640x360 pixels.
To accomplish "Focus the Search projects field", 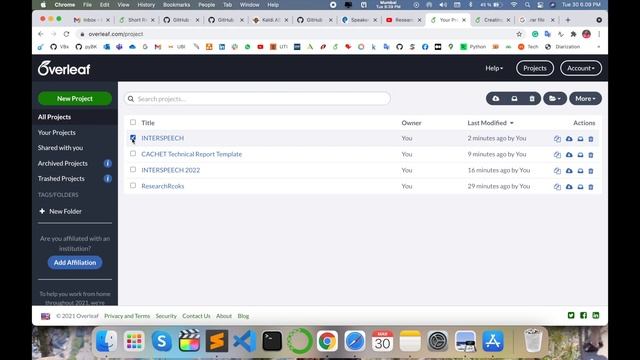I will (x=257, y=99).
